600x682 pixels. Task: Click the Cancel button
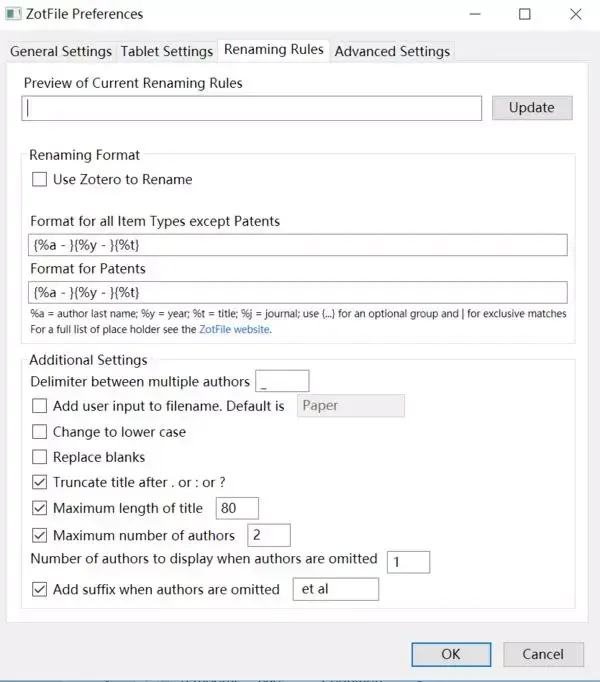pyautogui.click(x=543, y=654)
